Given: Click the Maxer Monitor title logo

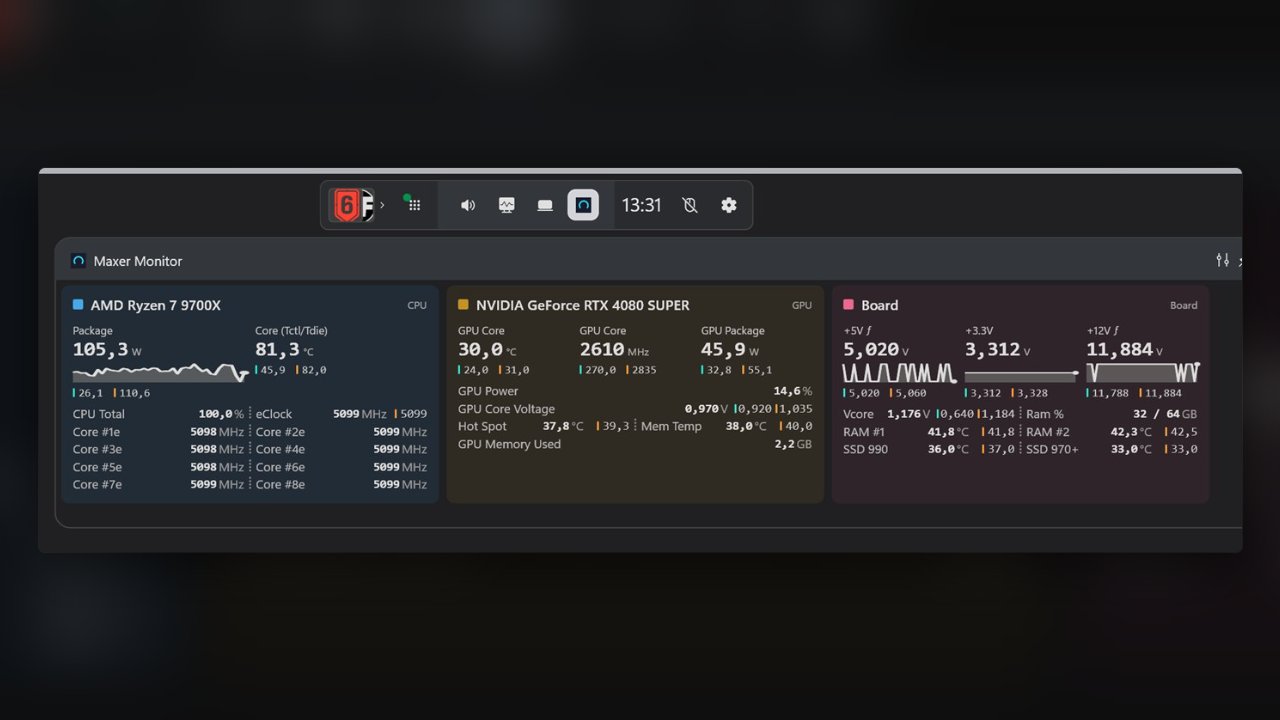Looking at the screenshot, I should click(78, 261).
